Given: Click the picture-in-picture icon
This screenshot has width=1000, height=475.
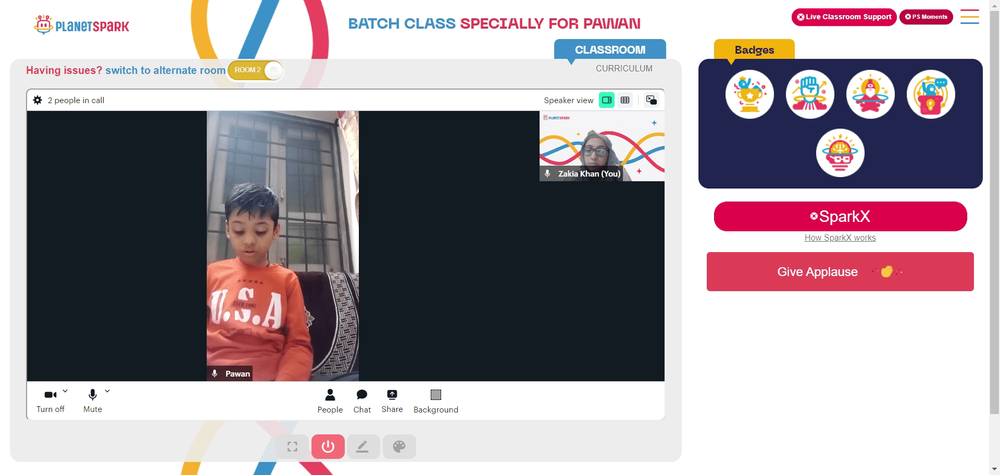Looking at the screenshot, I should click(651, 100).
